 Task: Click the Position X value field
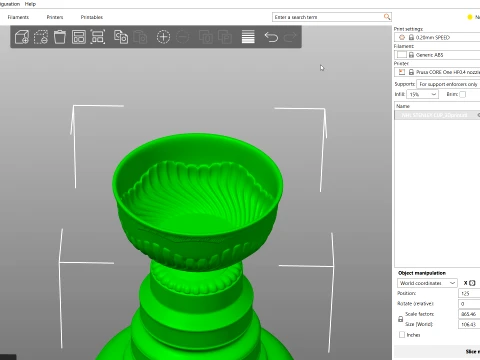[469, 293]
